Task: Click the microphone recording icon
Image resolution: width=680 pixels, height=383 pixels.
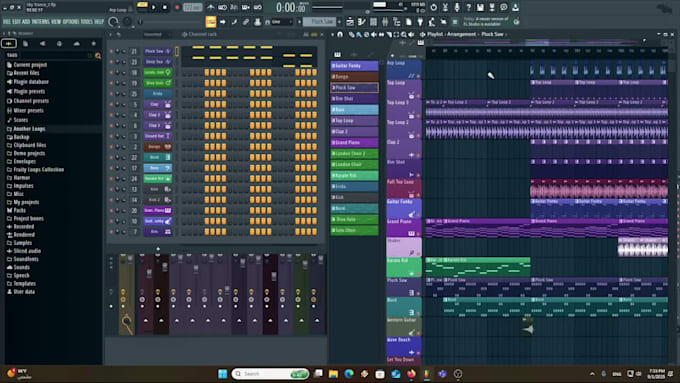Action: tap(457, 7)
